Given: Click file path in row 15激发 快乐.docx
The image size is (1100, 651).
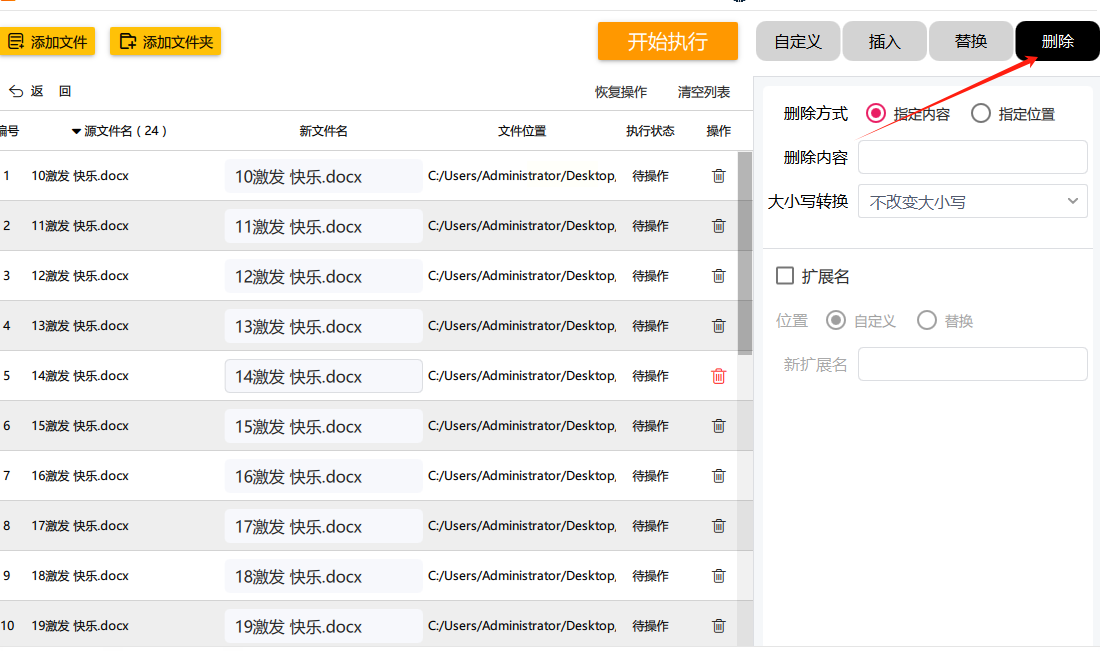Looking at the screenshot, I should 522,426.
